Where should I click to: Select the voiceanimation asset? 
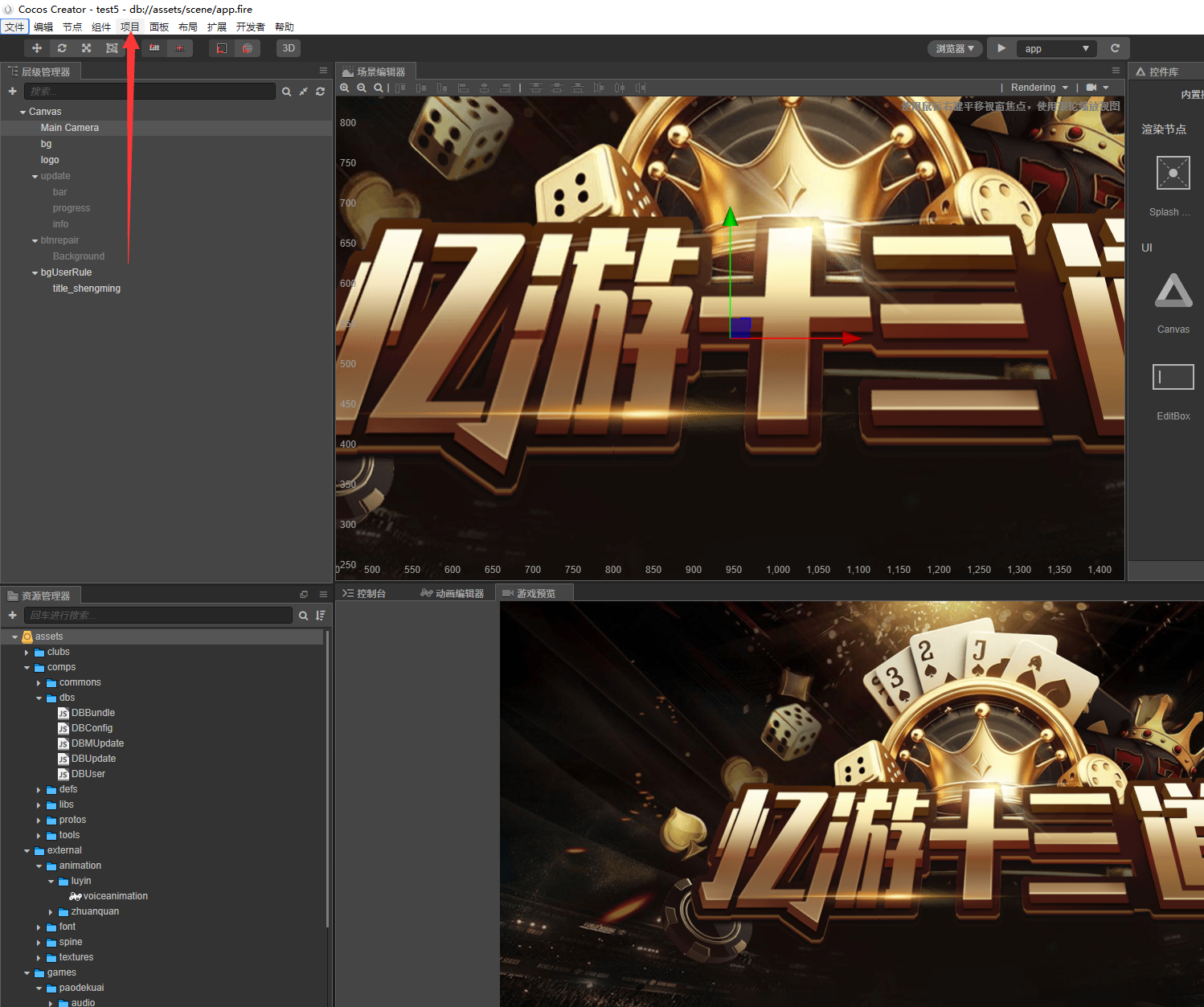click(x=109, y=896)
